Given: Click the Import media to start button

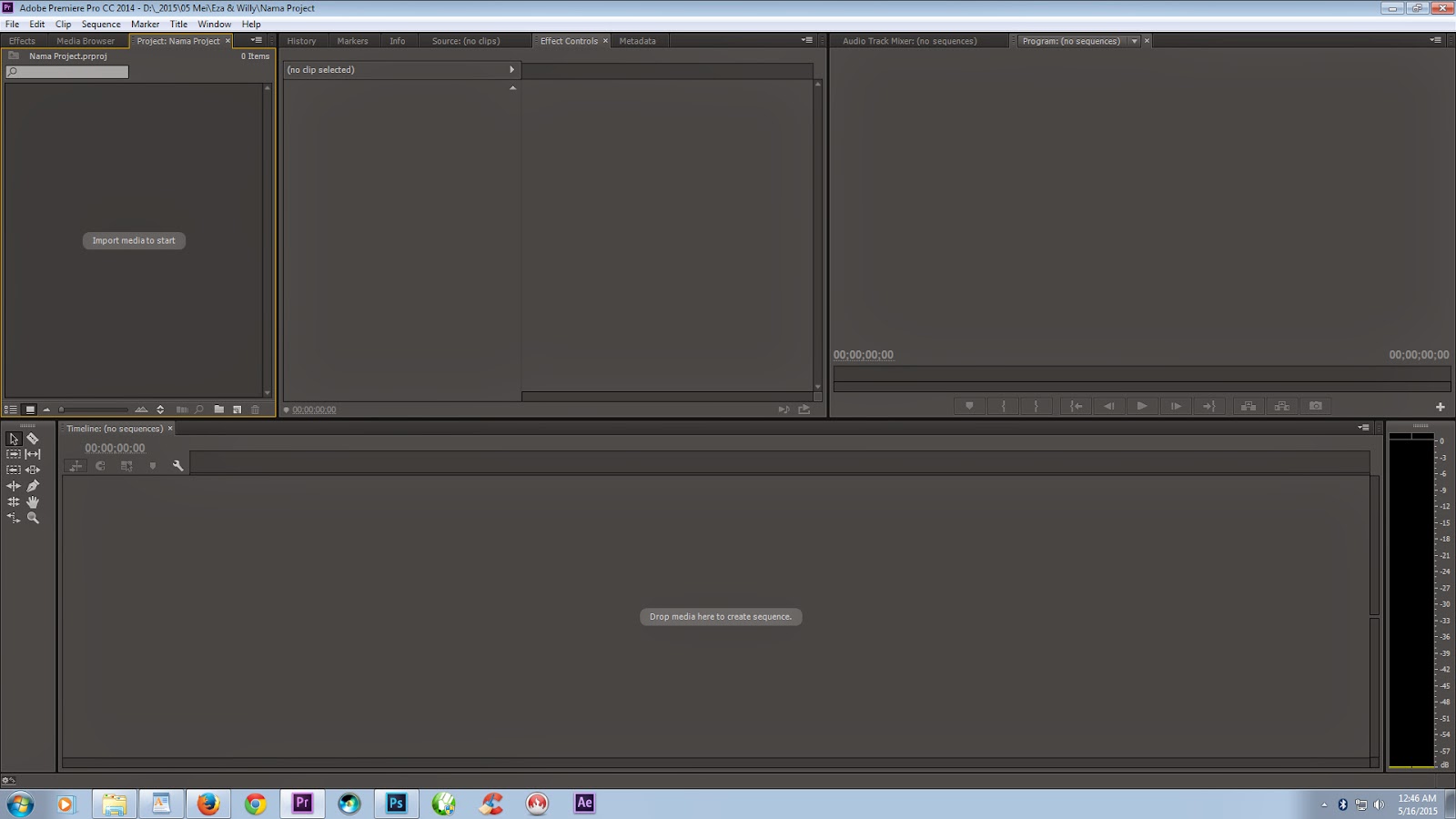Looking at the screenshot, I should pos(133,240).
